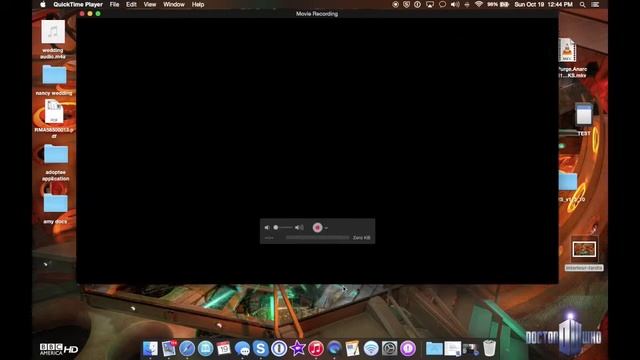Open System Preferences from the Dock
This screenshot has width=640, height=360.
[389, 349]
